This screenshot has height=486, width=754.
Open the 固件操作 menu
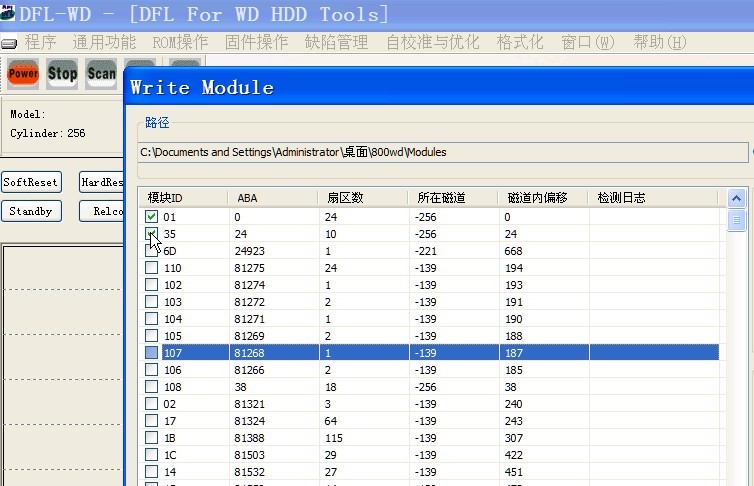pos(256,42)
